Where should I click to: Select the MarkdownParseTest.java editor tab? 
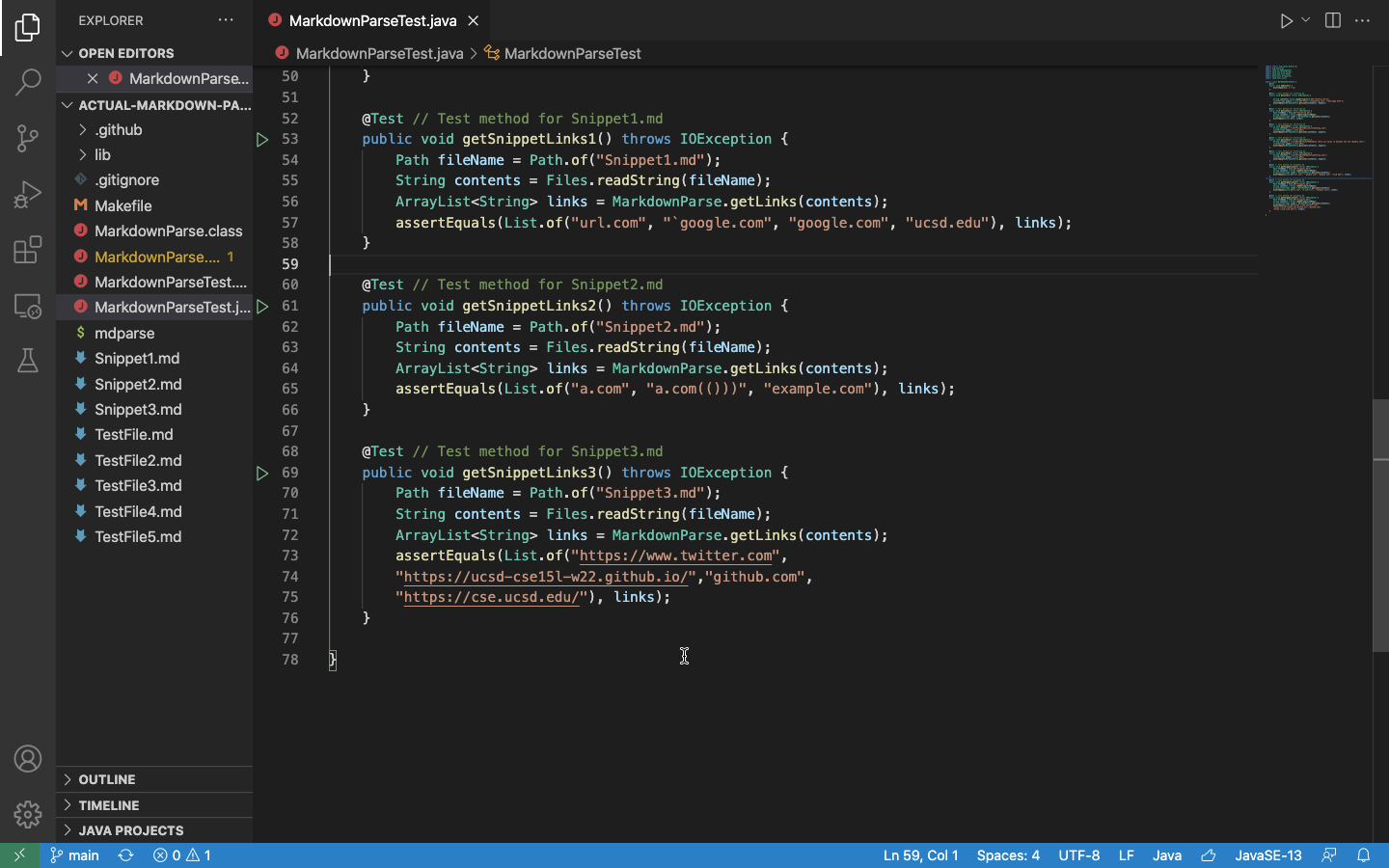coord(372,20)
